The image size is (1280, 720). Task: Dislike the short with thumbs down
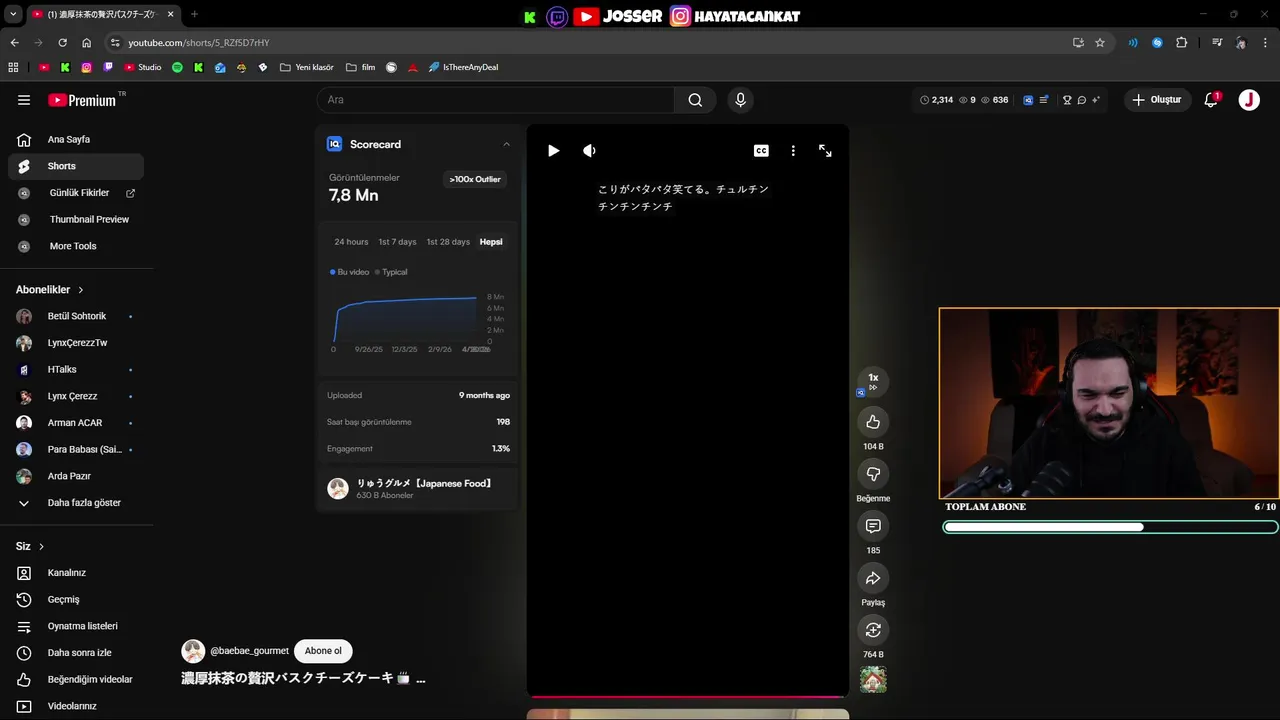[x=873, y=474]
